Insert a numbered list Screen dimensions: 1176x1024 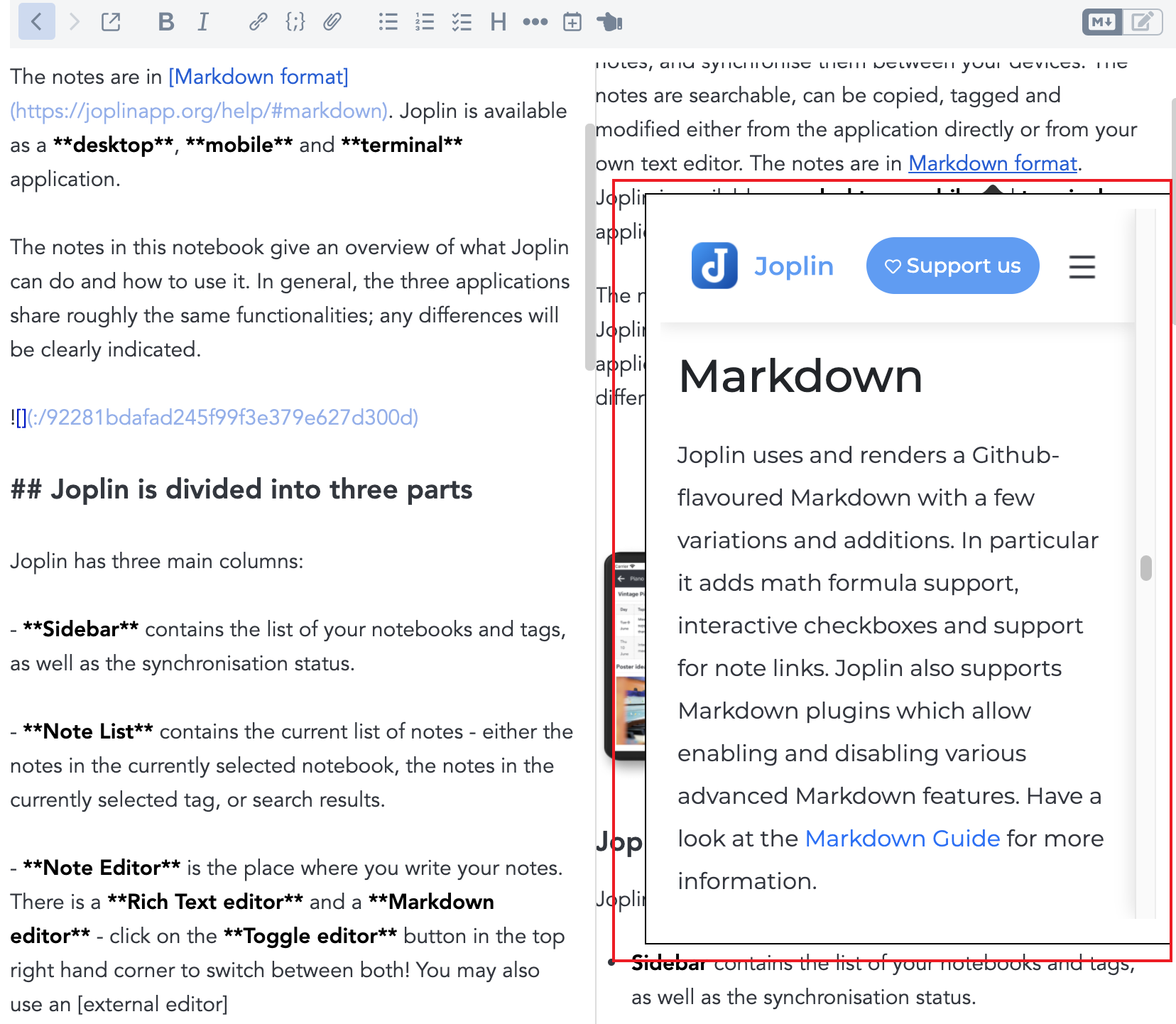[x=425, y=22]
